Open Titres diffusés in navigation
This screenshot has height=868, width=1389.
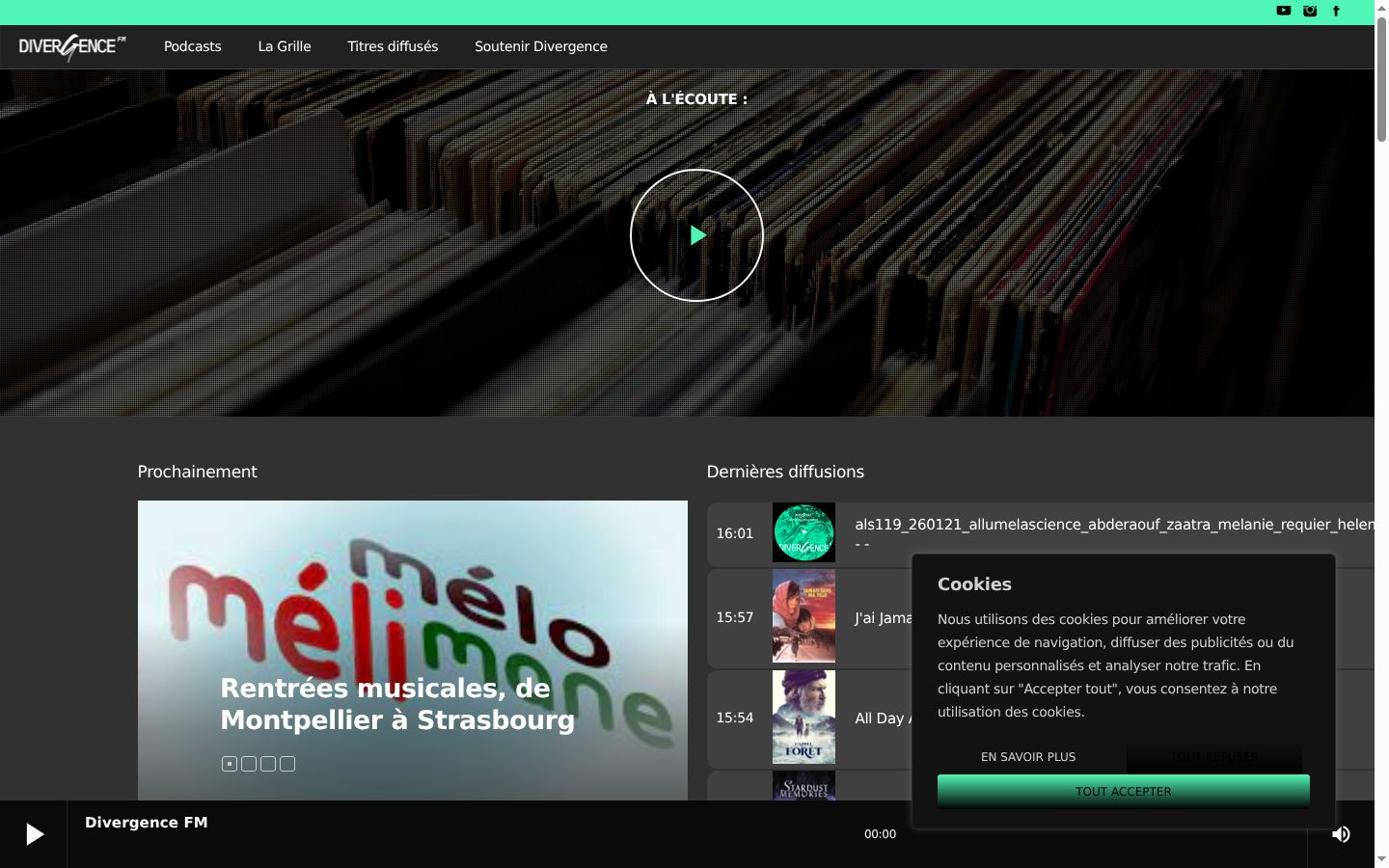click(x=393, y=46)
